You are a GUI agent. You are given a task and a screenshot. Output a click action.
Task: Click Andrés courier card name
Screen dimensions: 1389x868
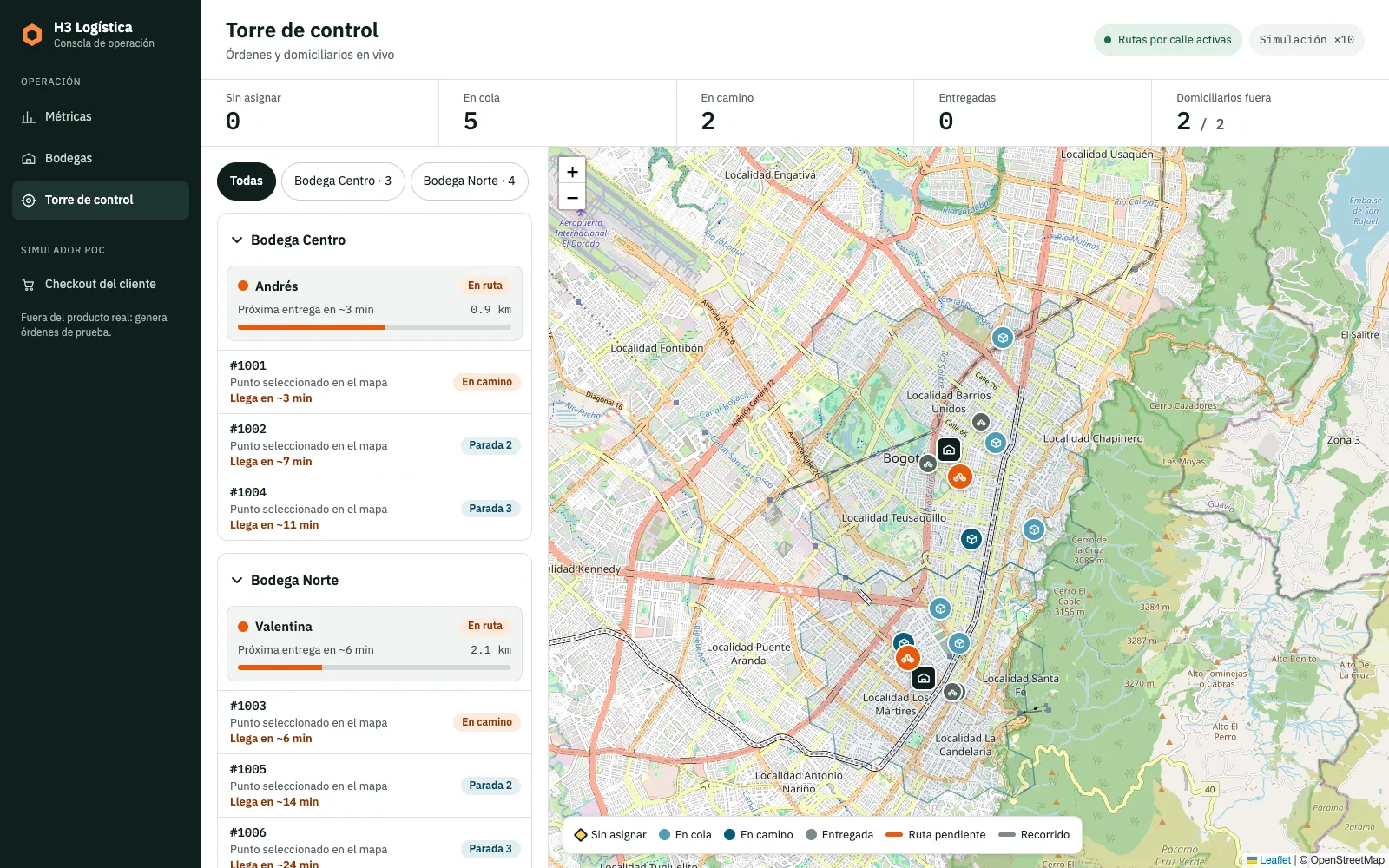(x=277, y=286)
